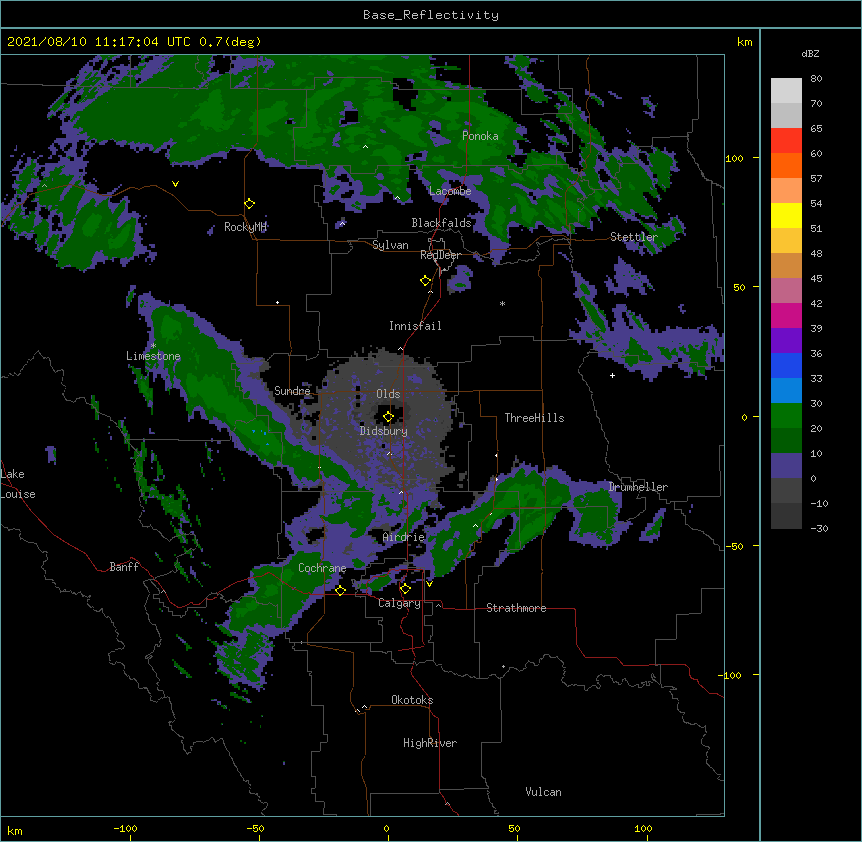Click the ThreeHills label
The image size is (862, 842).
(534, 418)
